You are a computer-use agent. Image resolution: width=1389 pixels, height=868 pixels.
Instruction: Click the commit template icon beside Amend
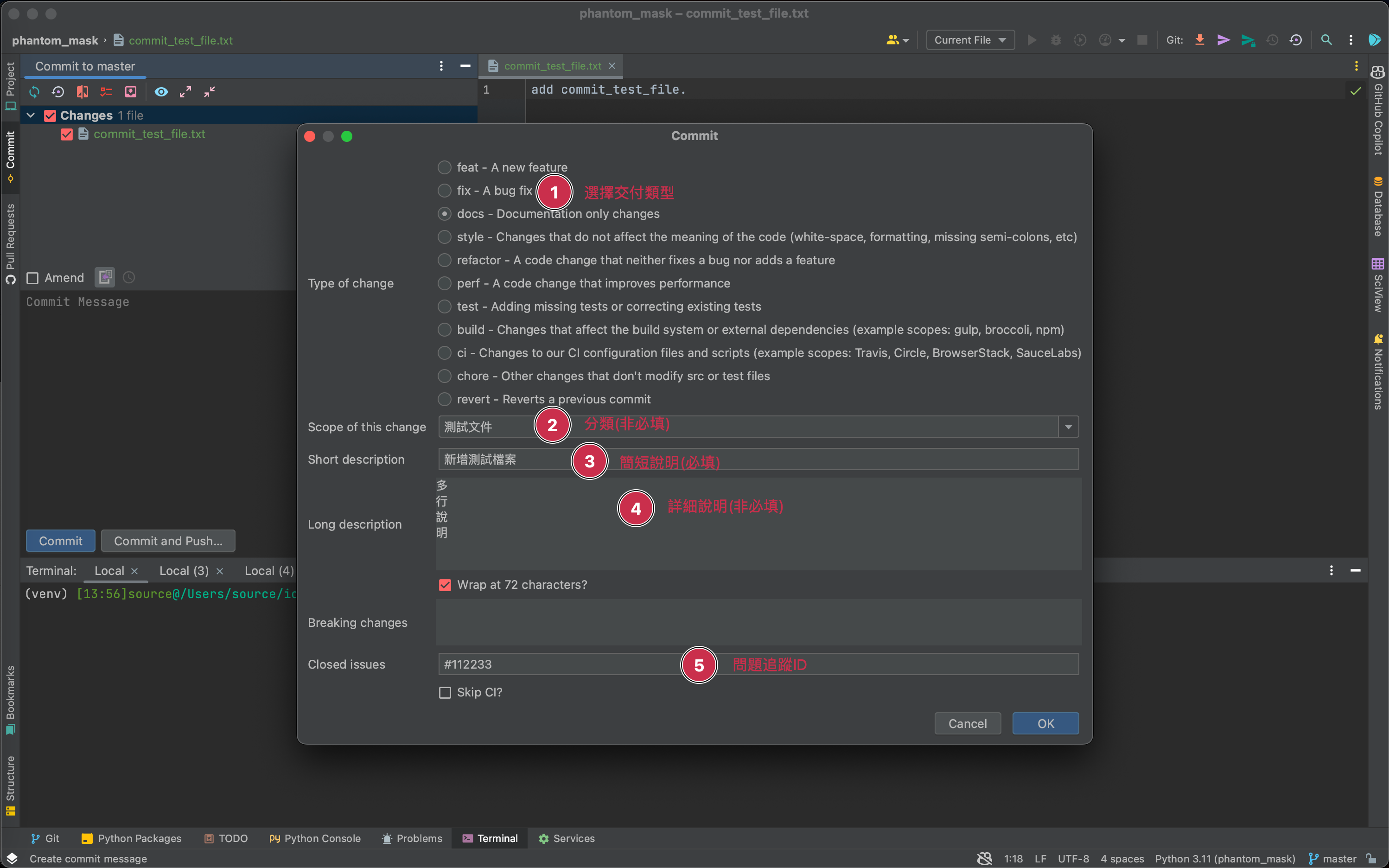point(104,277)
